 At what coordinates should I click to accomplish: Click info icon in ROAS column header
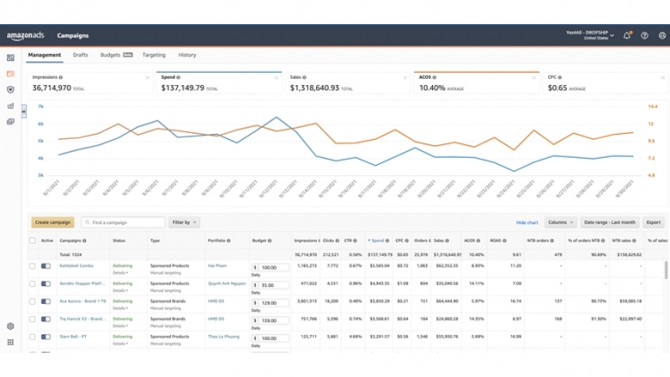tap(504, 241)
